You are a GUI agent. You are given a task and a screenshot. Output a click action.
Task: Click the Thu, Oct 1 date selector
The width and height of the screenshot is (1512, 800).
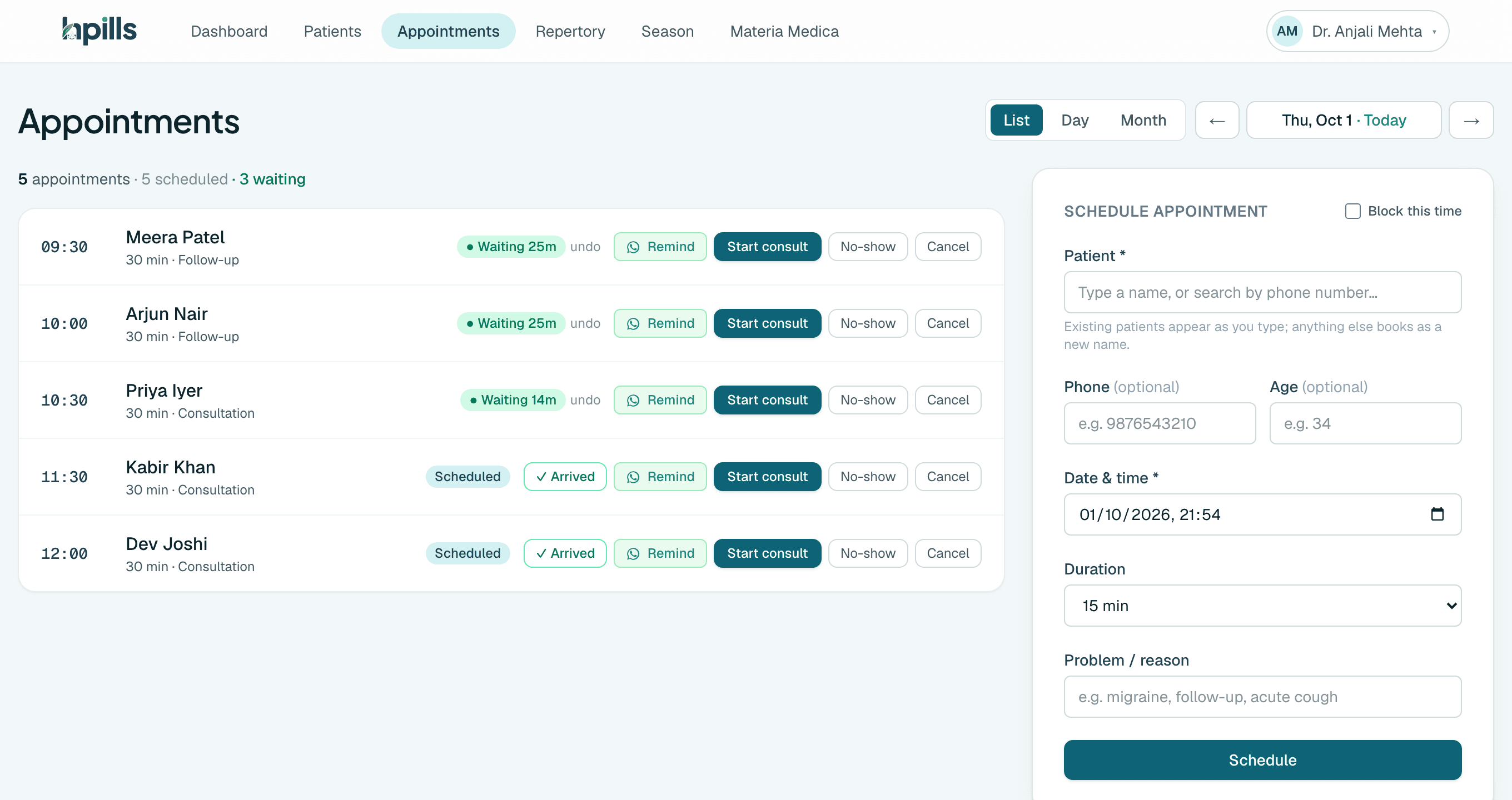(1344, 120)
